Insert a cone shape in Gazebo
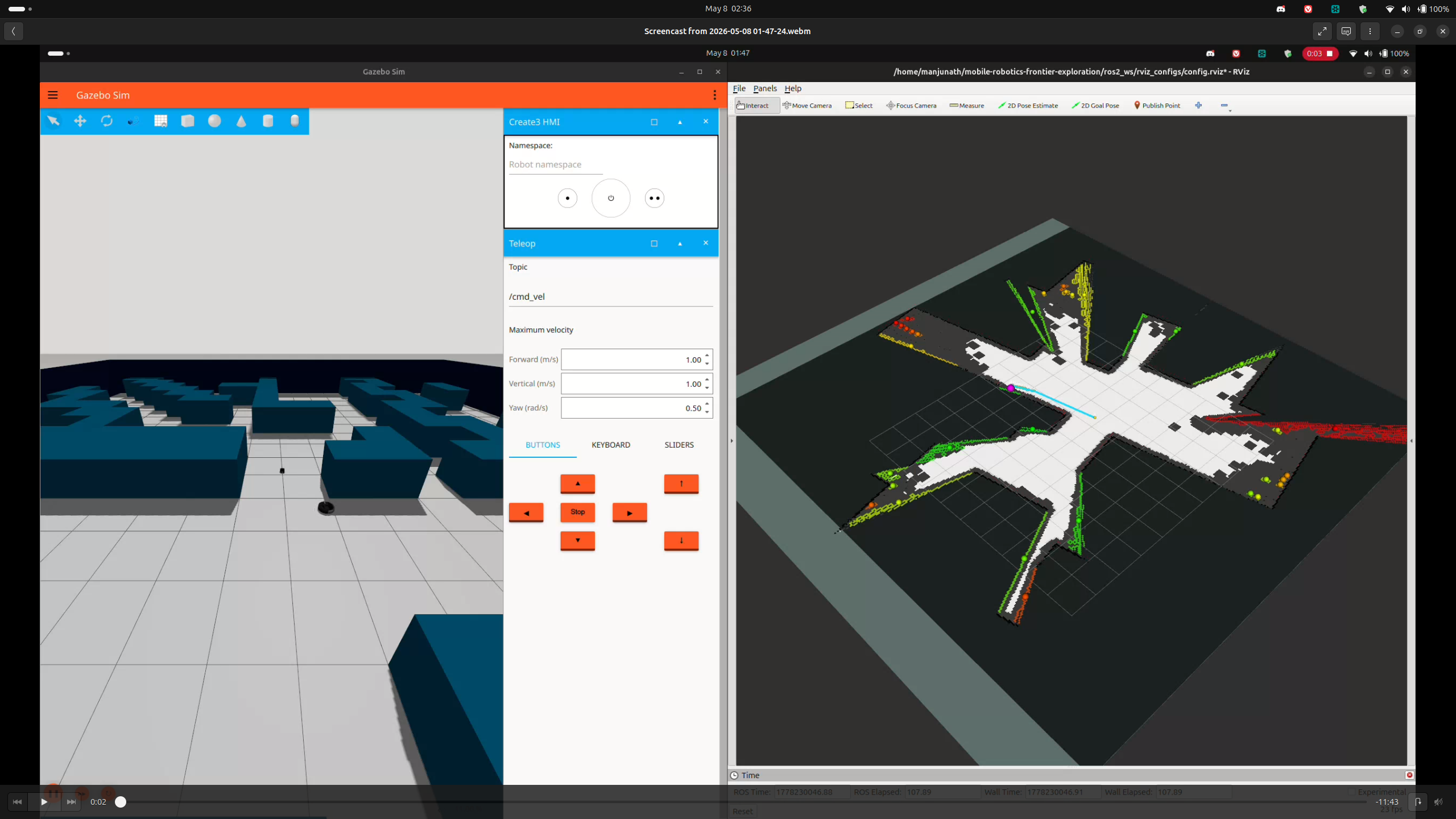The height and width of the screenshot is (819, 1456). (241, 121)
